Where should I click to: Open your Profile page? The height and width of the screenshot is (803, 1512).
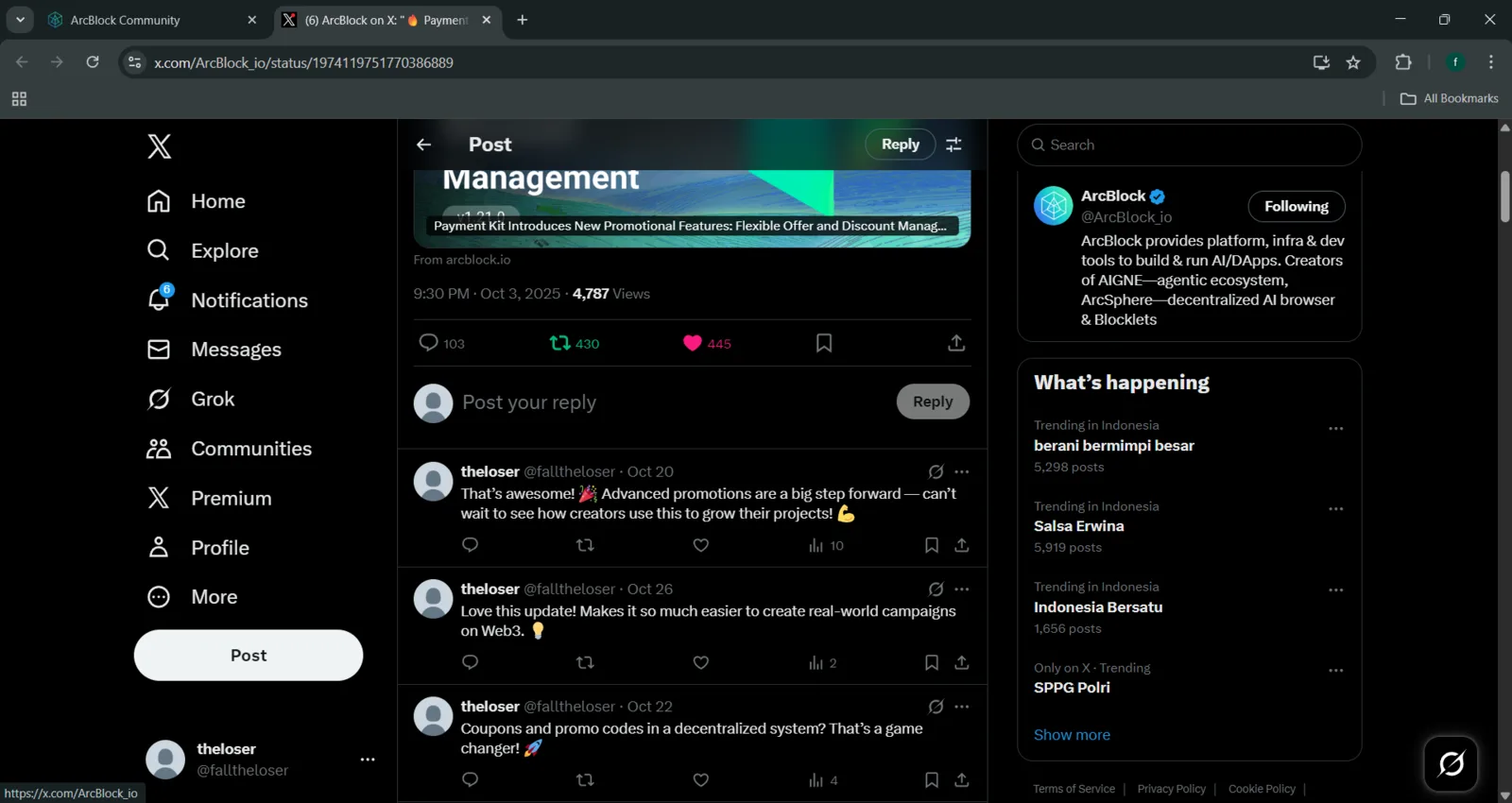198,548
